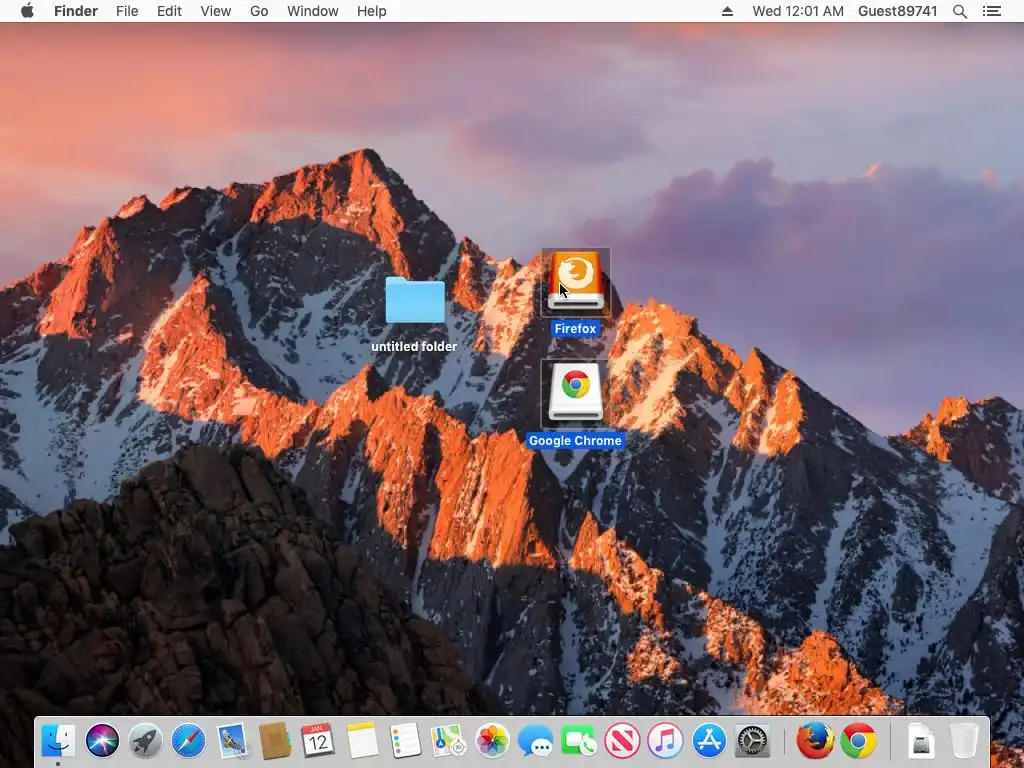1024x768 pixels.
Task: Click the 'untitled folder' label
Action: tap(414, 347)
